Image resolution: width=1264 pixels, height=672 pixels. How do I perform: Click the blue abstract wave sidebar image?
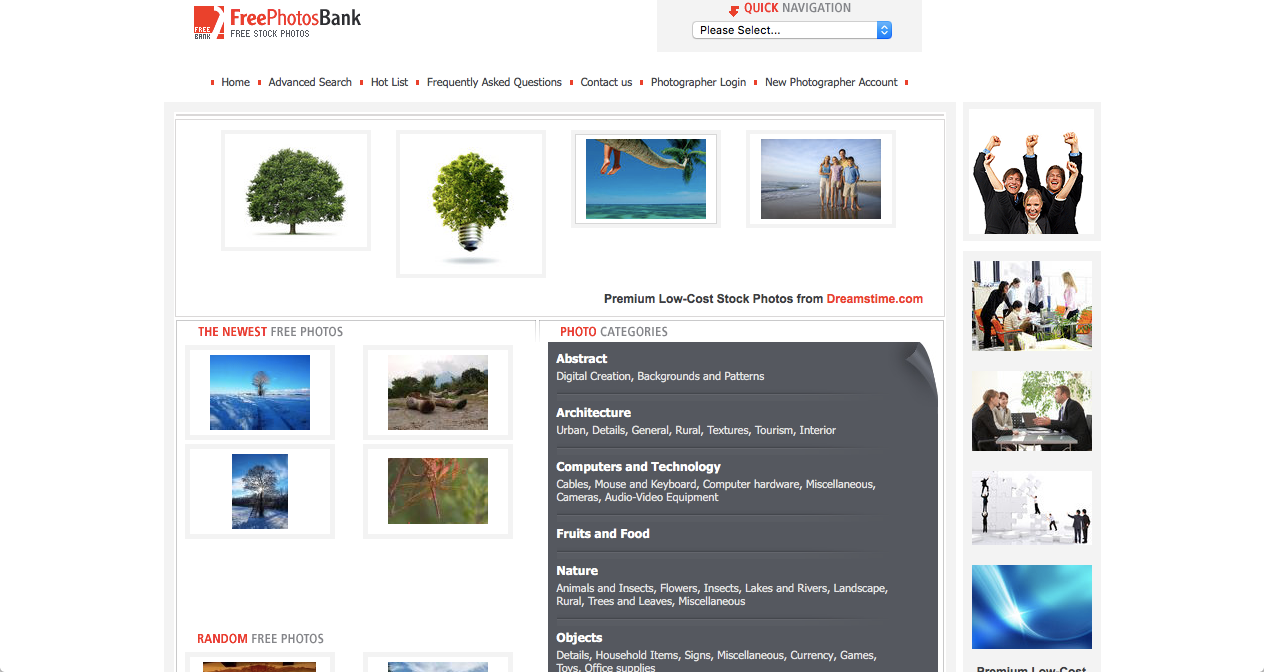click(1032, 607)
